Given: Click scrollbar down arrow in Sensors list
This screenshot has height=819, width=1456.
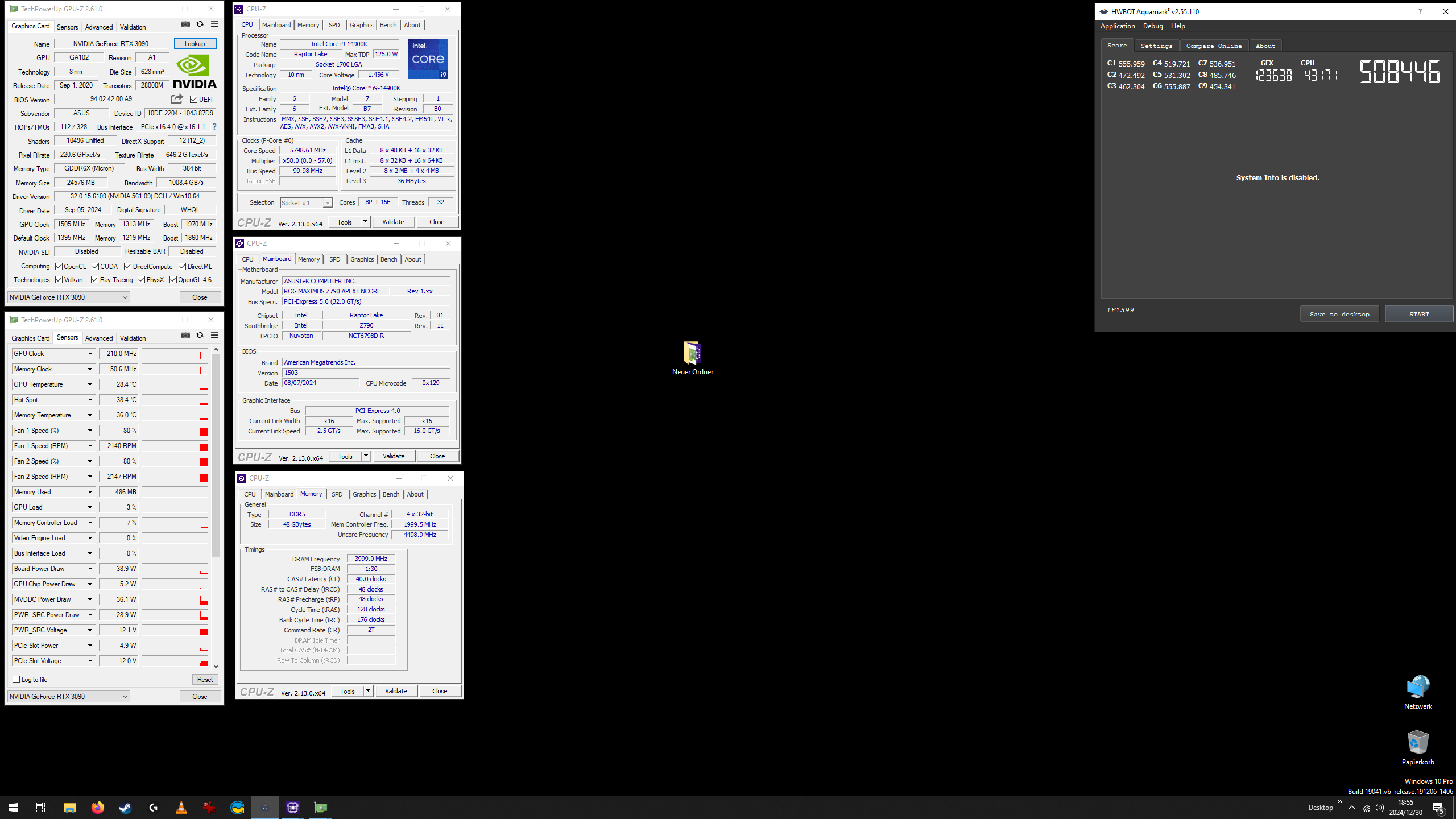Looking at the screenshot, I should click(x=216, y=666).
